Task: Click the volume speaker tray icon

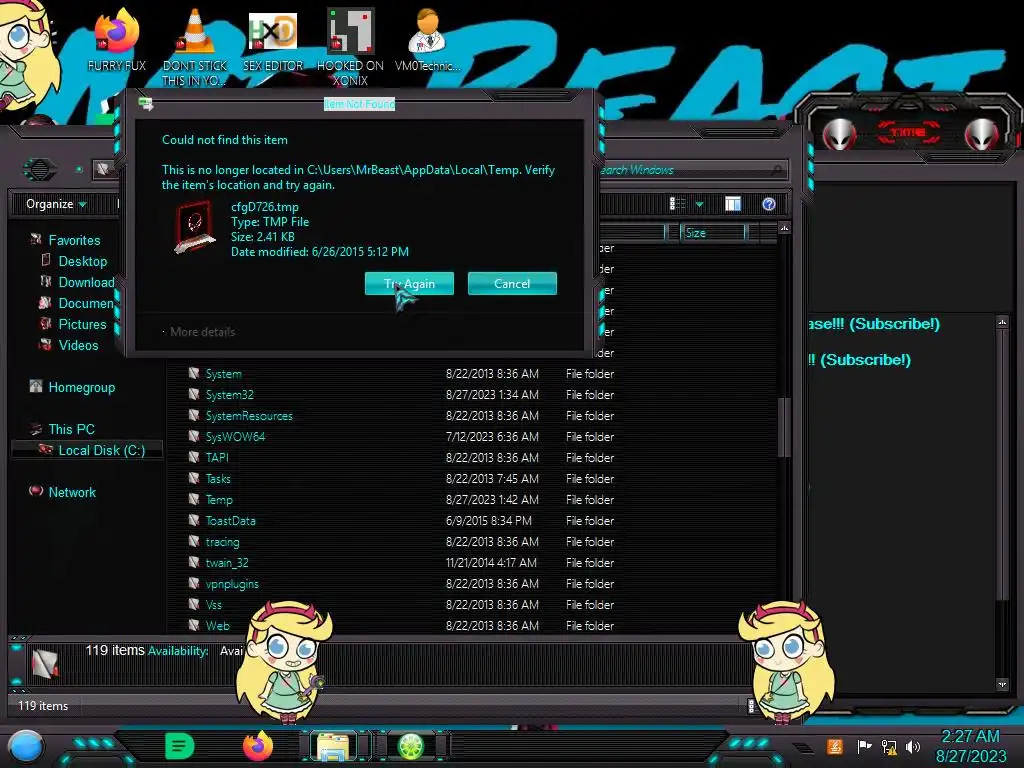Action: [x=913, y=746]
